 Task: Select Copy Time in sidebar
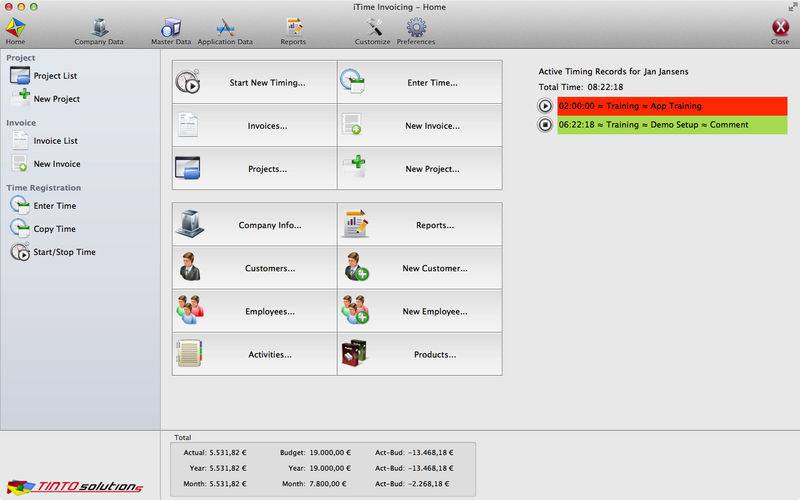(x=43, y=229)
